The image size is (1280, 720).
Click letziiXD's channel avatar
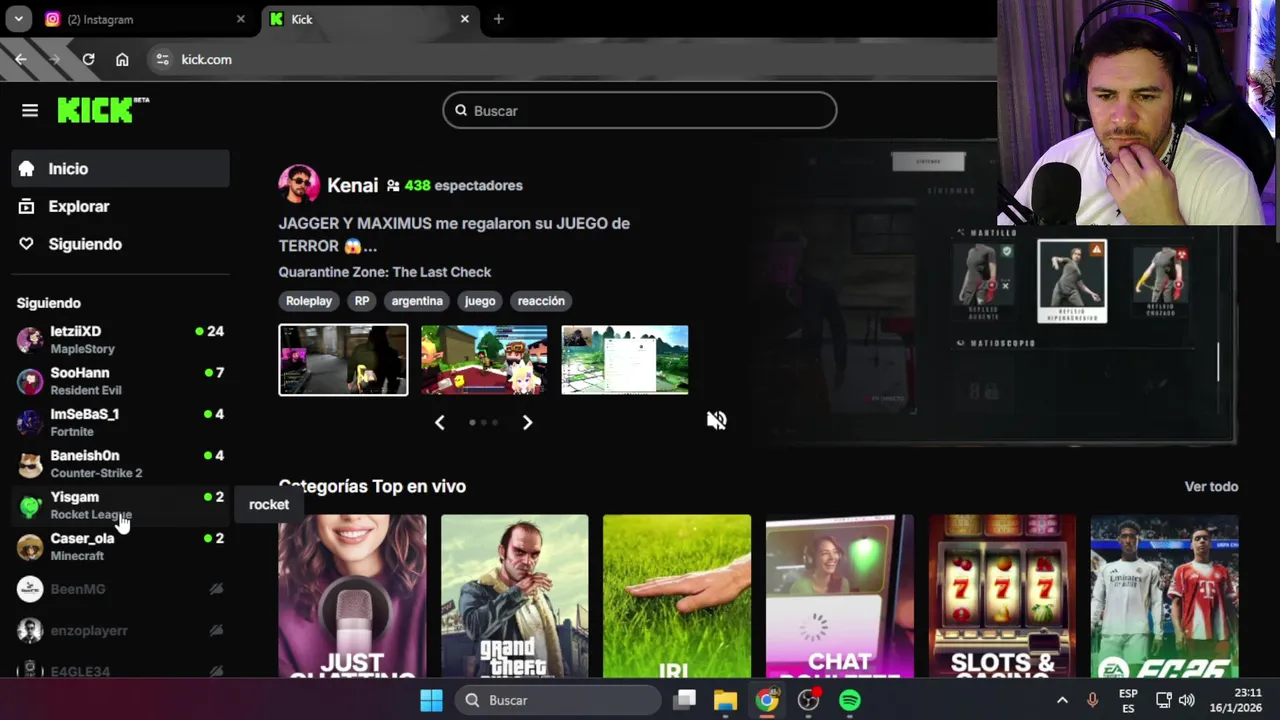pyautogui.click(x=30, y=340)
